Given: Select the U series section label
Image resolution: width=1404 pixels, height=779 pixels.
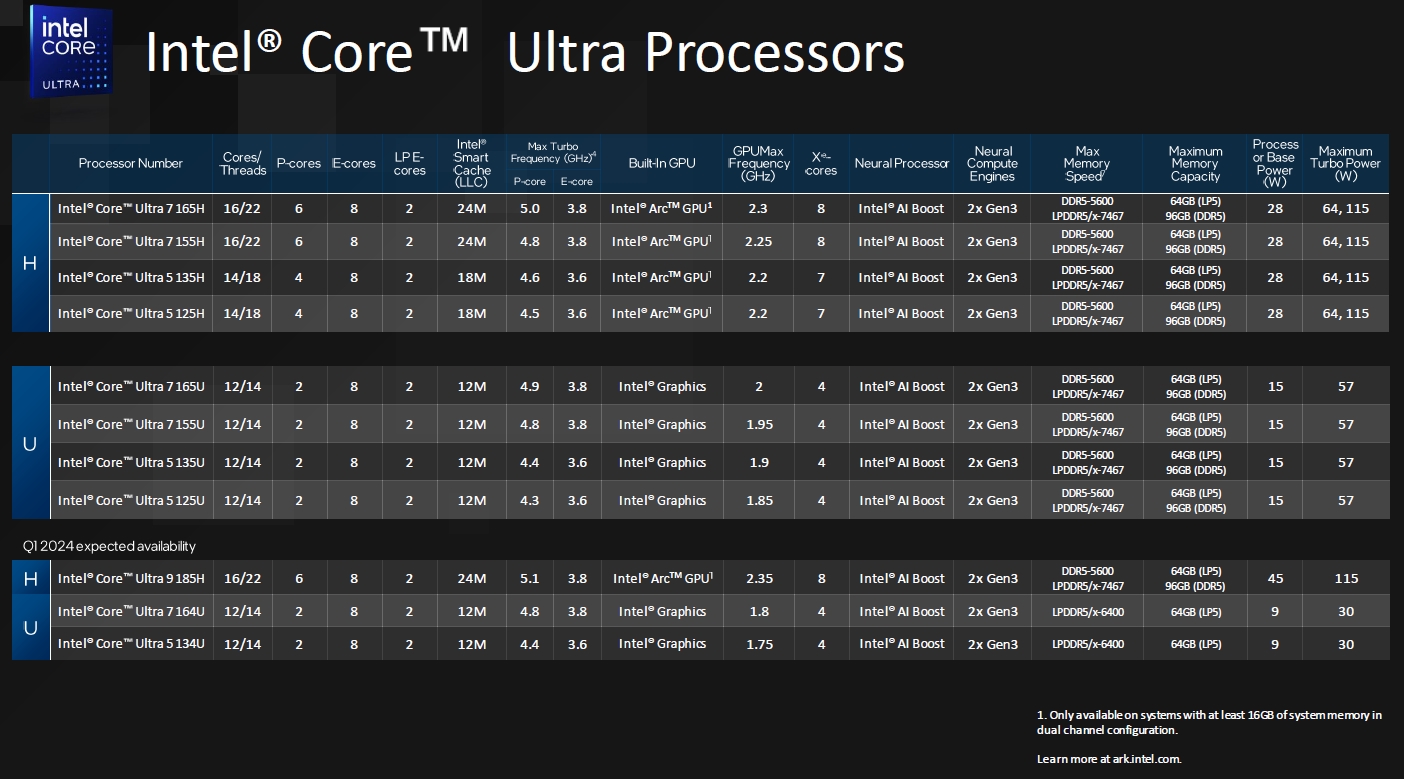Looking at the screenshot, I should coord(30,442).
